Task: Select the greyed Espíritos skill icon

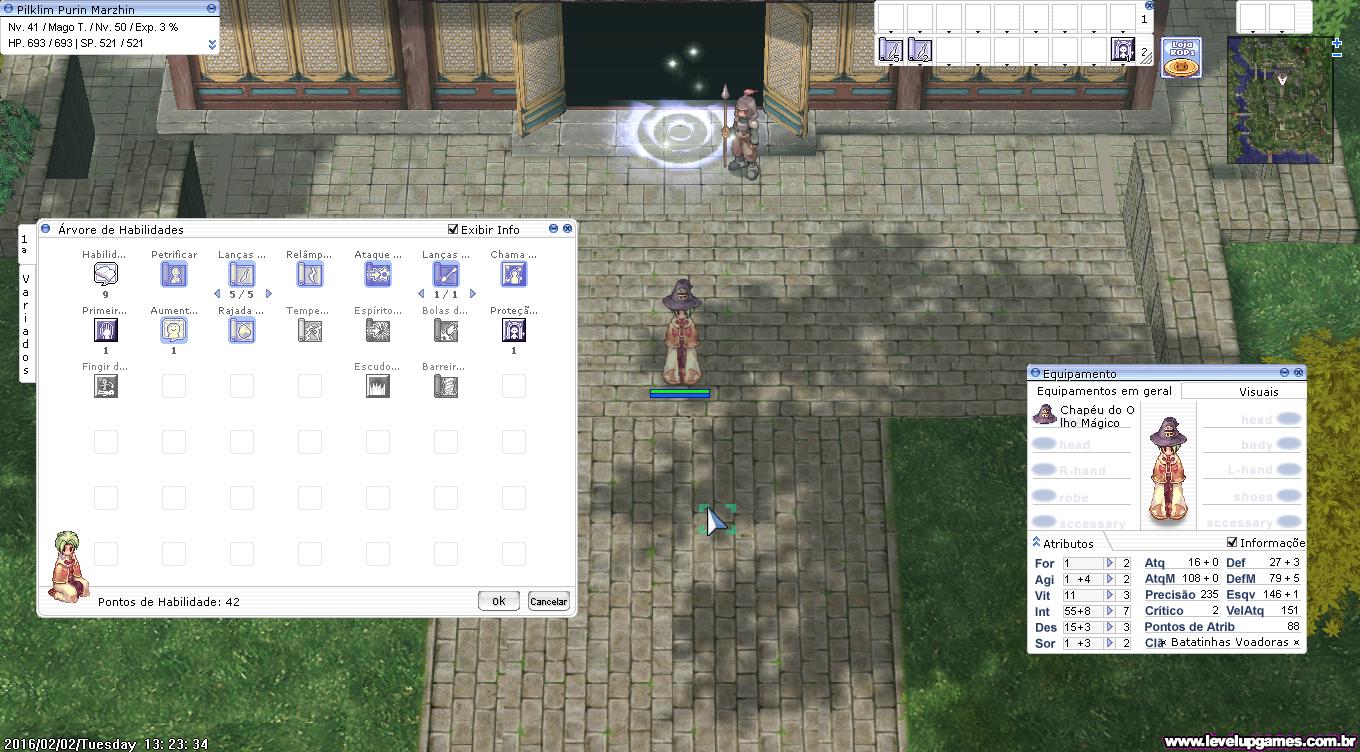Action: click(x=378, y=331)
